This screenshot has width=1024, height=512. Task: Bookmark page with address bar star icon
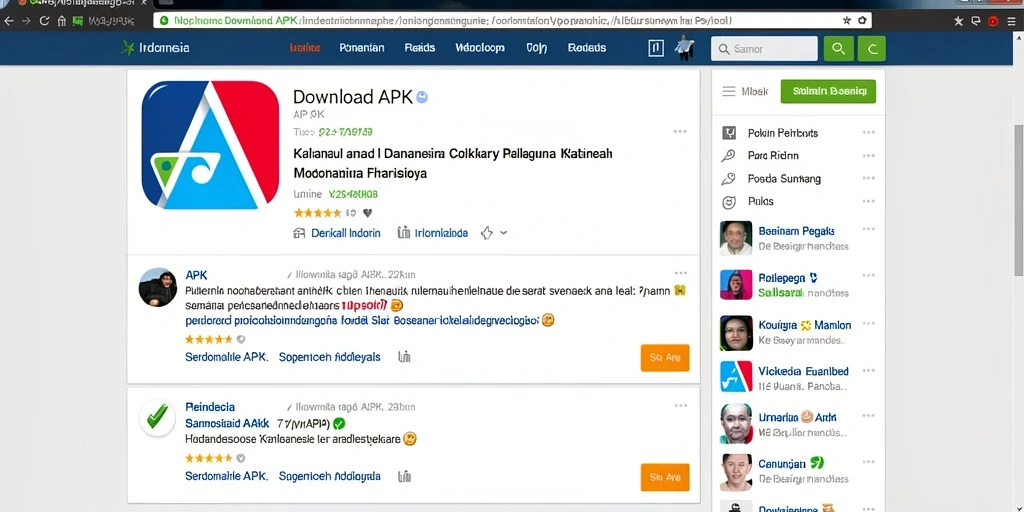click(x=847, y=20)
